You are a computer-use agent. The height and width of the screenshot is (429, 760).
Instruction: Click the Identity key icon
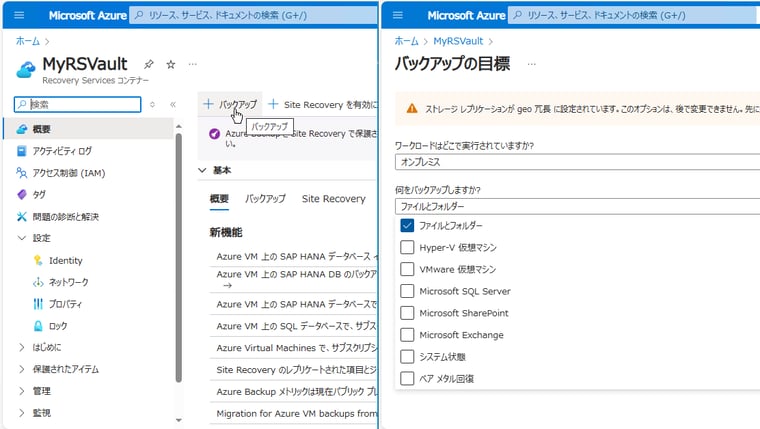click(38, 260)
